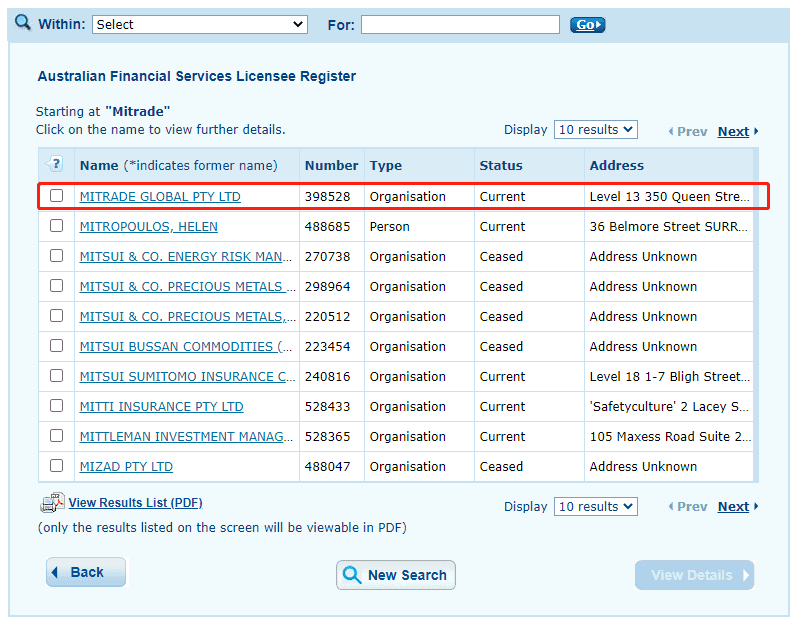Open MITSUI & CO. PRECIOUS METALS link numbered 298964
Viewport: 797px width, 623px height.
coord(187,287)
